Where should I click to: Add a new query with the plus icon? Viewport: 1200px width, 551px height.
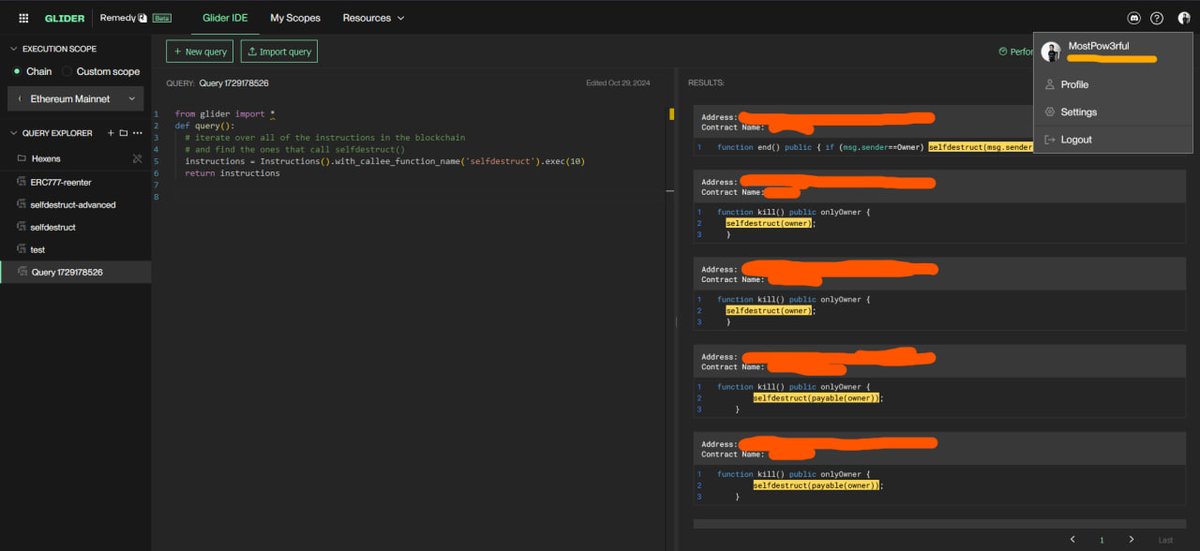111,133
